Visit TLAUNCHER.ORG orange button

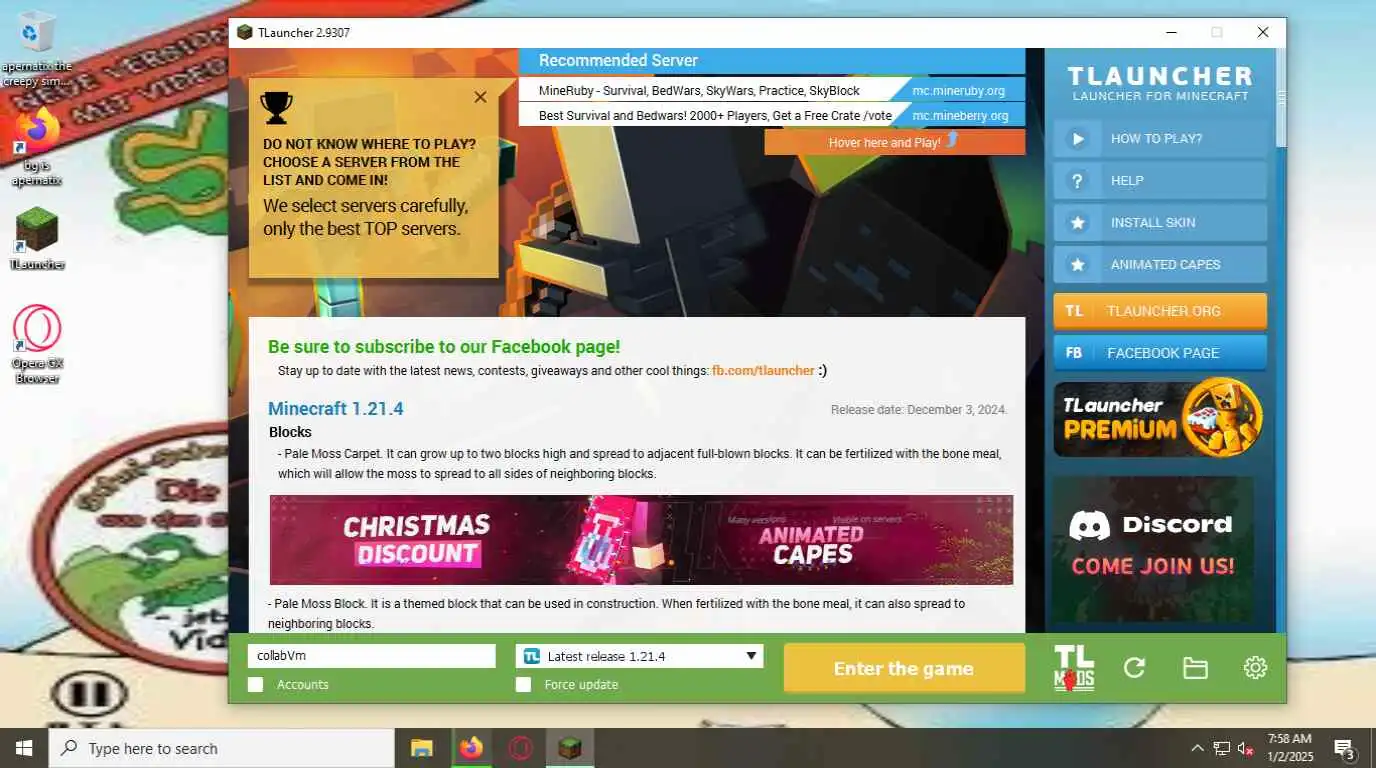click(x=1160, y=311)
